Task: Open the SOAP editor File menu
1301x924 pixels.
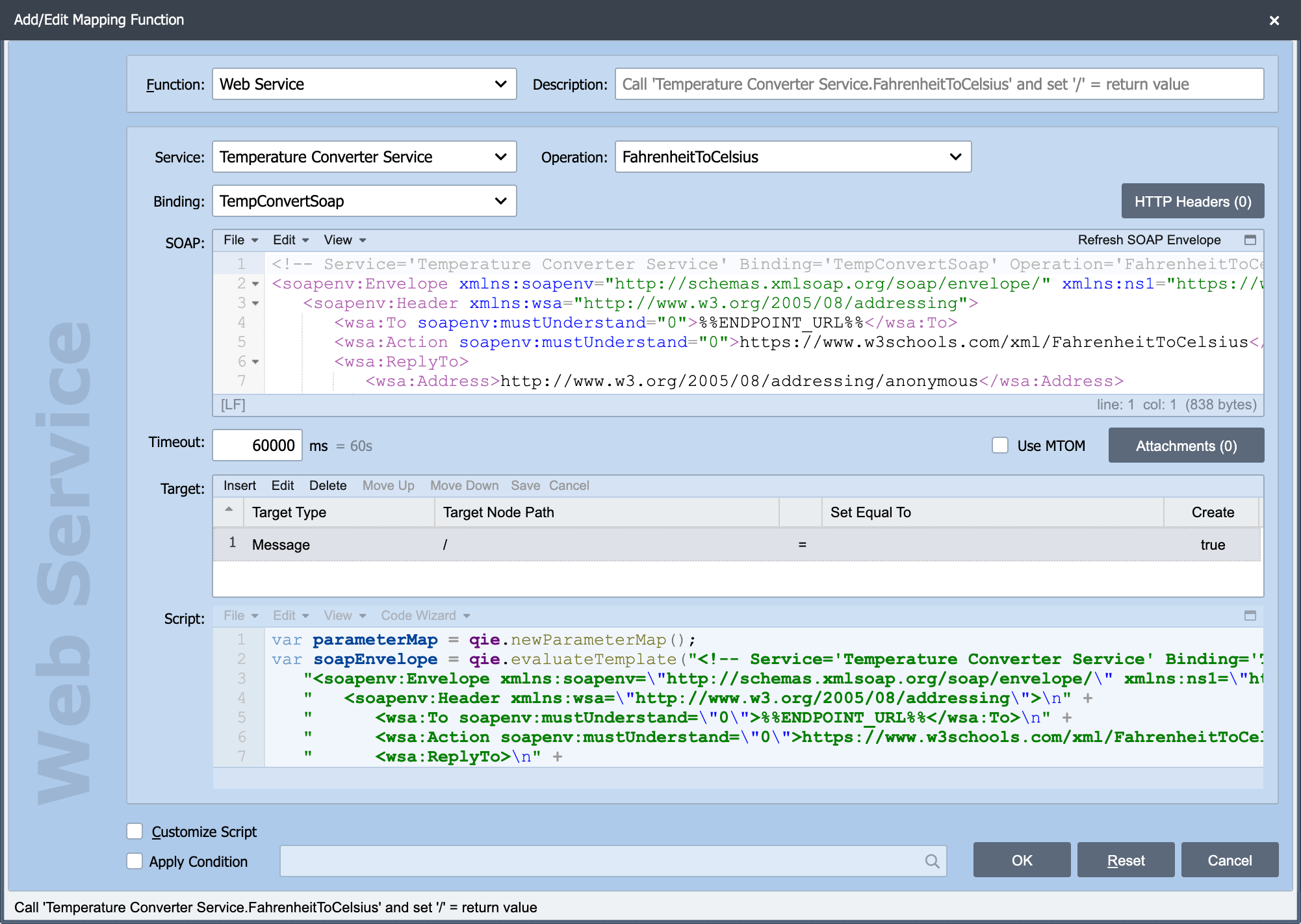Action: (240, 240)
